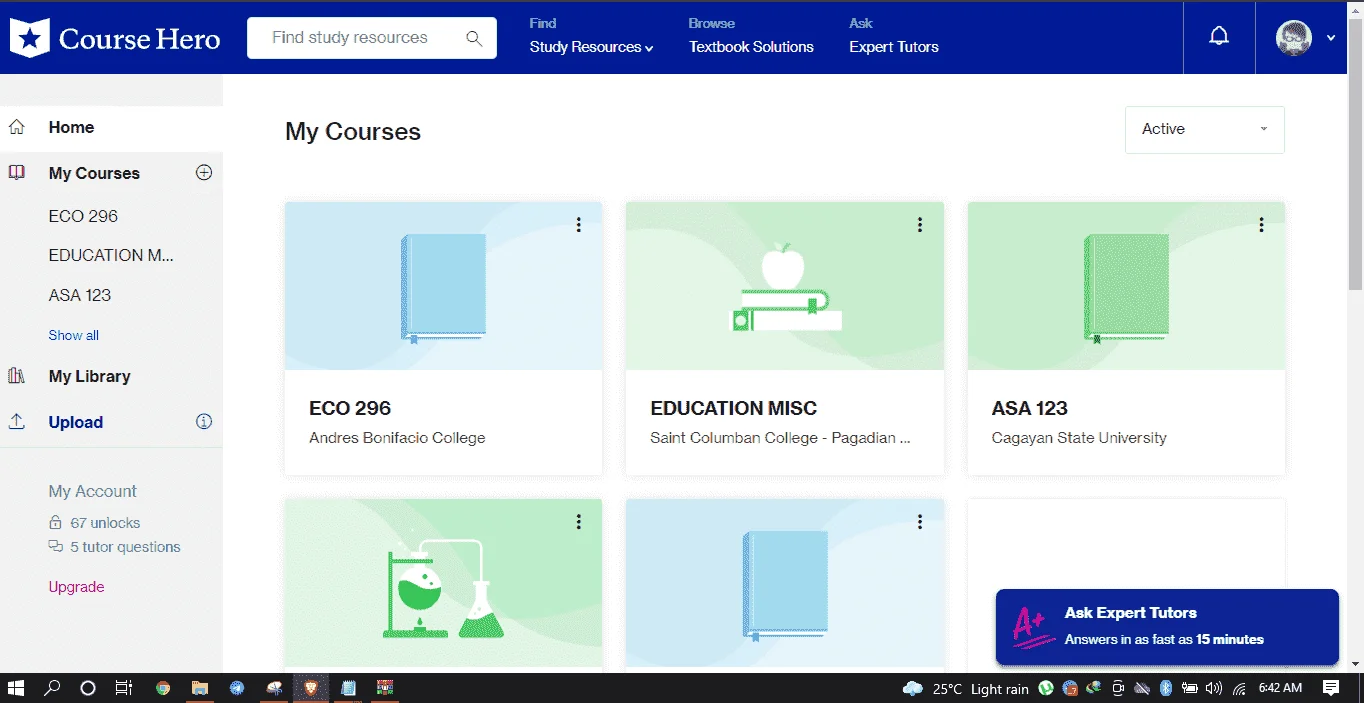Expand the chevron beside the profile avatar
The width and height of the screenshot is (1364, 703).
[x=1331, y=38]
